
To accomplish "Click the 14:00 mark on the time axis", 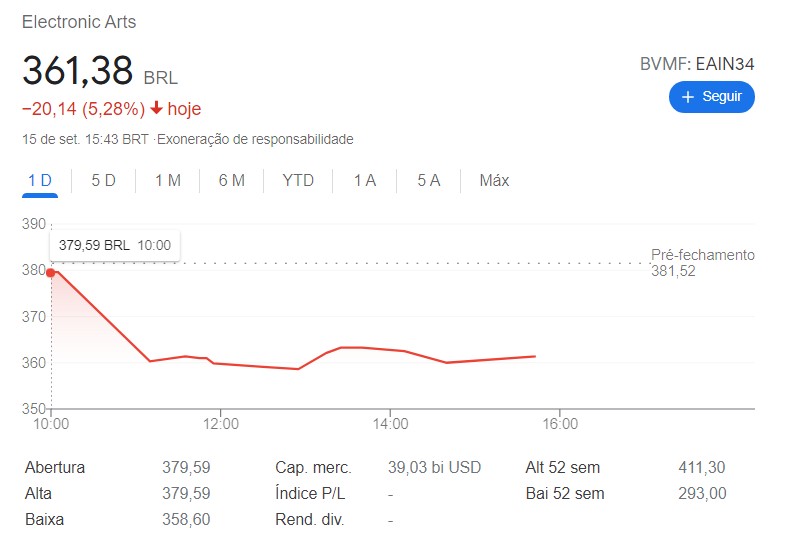I will (x=390, y=424).
